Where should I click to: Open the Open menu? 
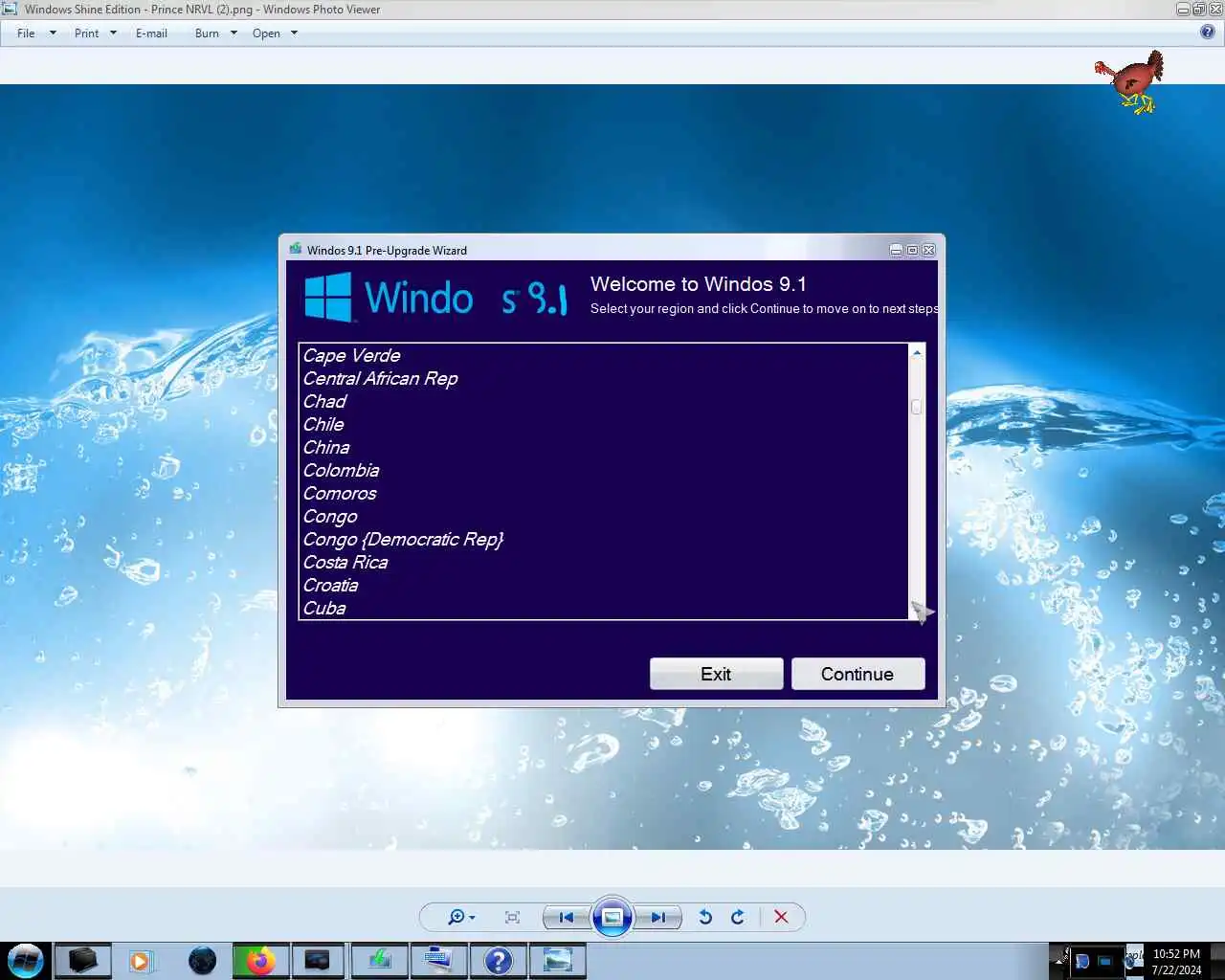[x=266, y=33]
